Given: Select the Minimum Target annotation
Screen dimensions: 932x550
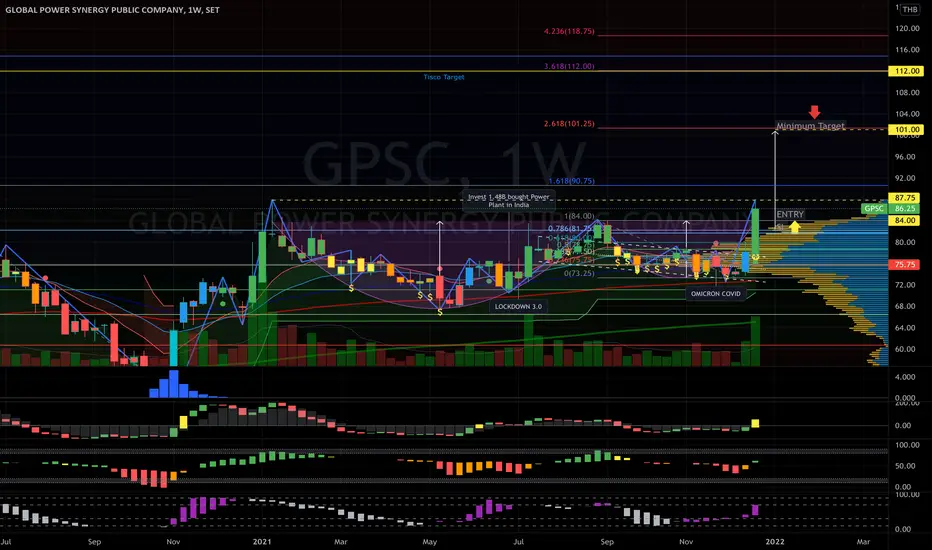Looking at the screenshot, I should 810,126.
